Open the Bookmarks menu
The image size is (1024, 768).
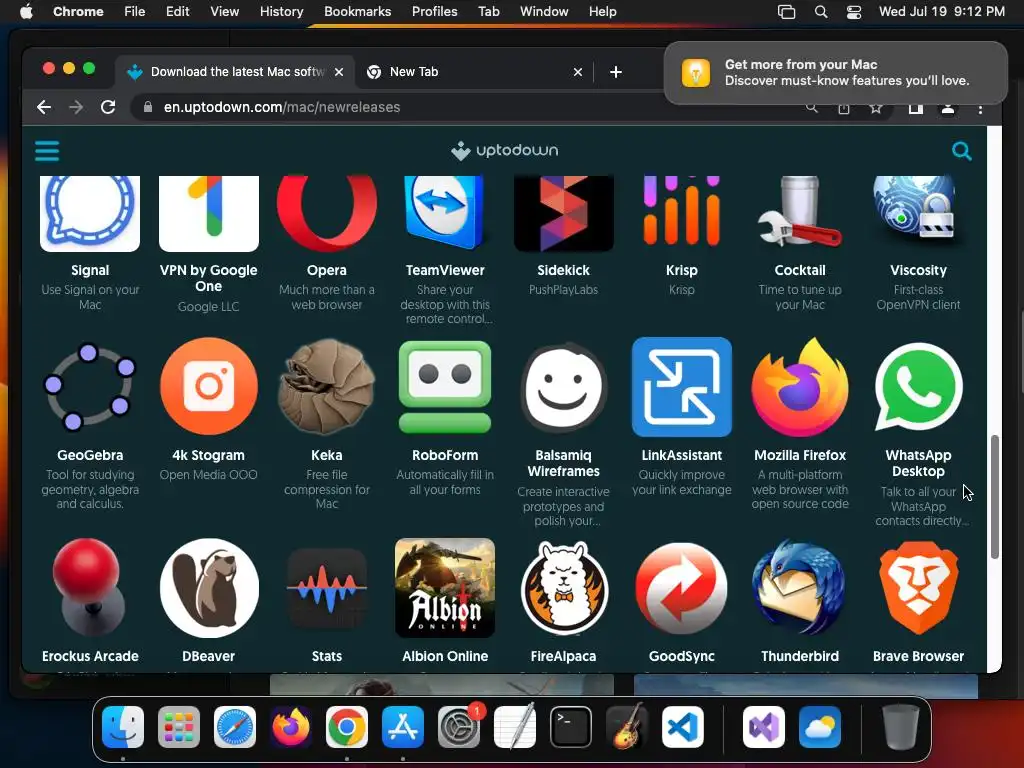pyautogui.click(x=358, y=12)
